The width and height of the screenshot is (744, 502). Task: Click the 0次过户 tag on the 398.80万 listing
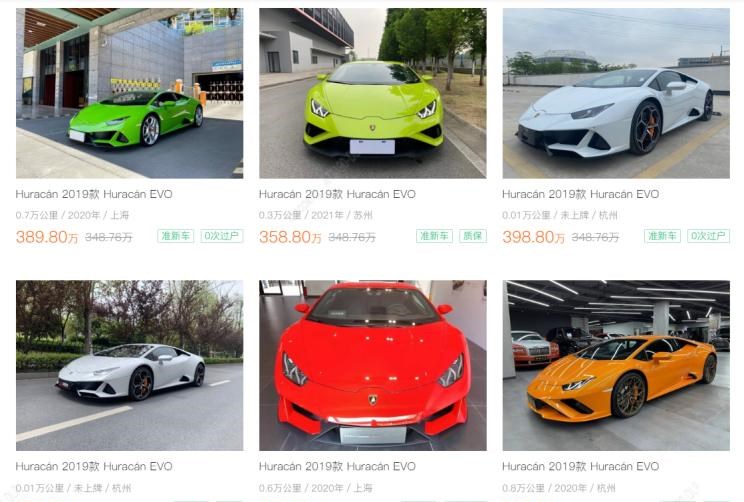[x=708, y=236]
